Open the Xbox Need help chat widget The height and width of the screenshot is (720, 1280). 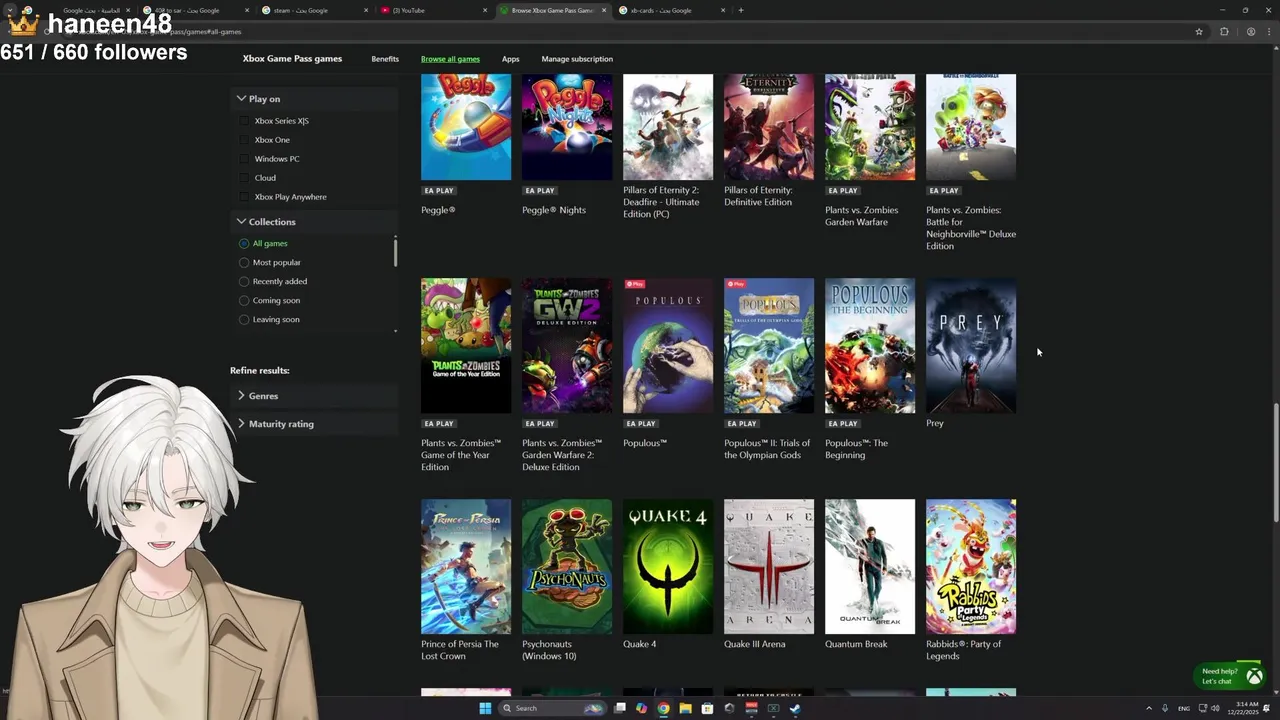[1231, 676]
